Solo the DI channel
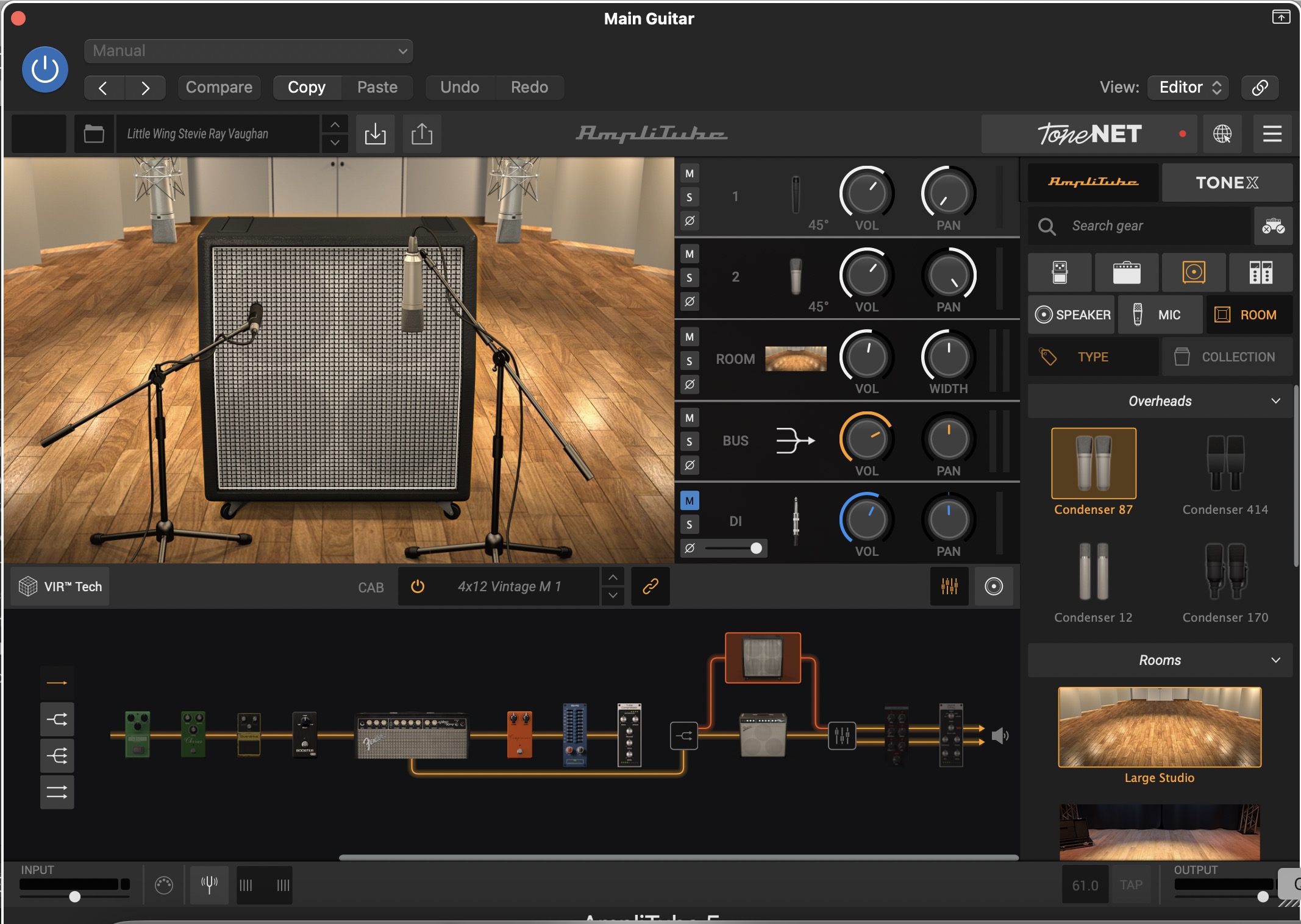Image resolution: width=1301 pixels, height=924 pixels. [x=690, y=524]
